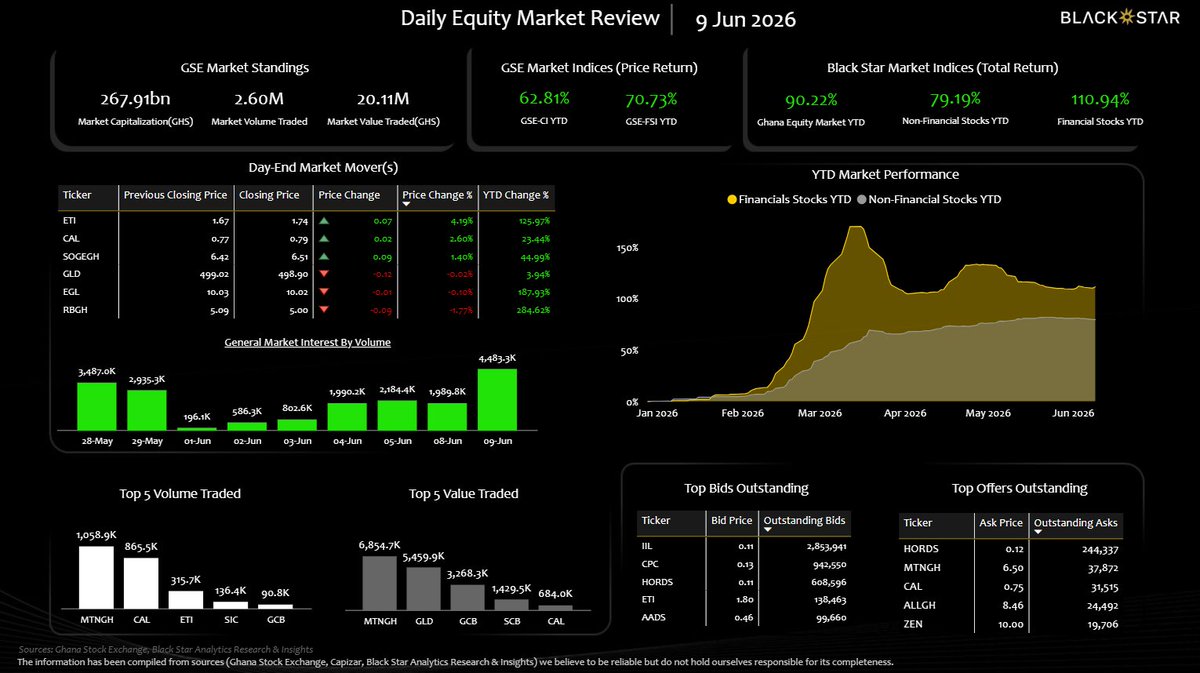
Task: Select the 29-May volume bar
Action: [147, 410]
